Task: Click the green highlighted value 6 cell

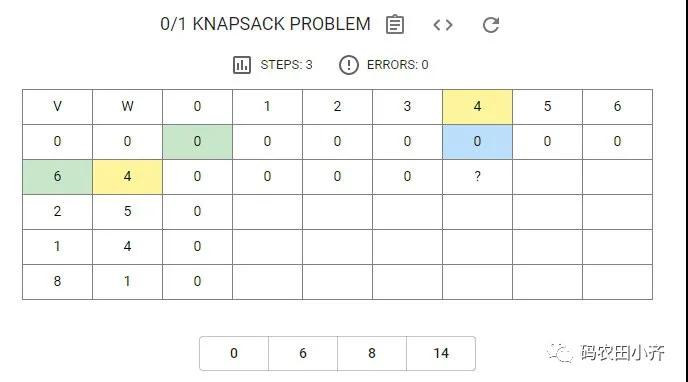Action: 57,177
